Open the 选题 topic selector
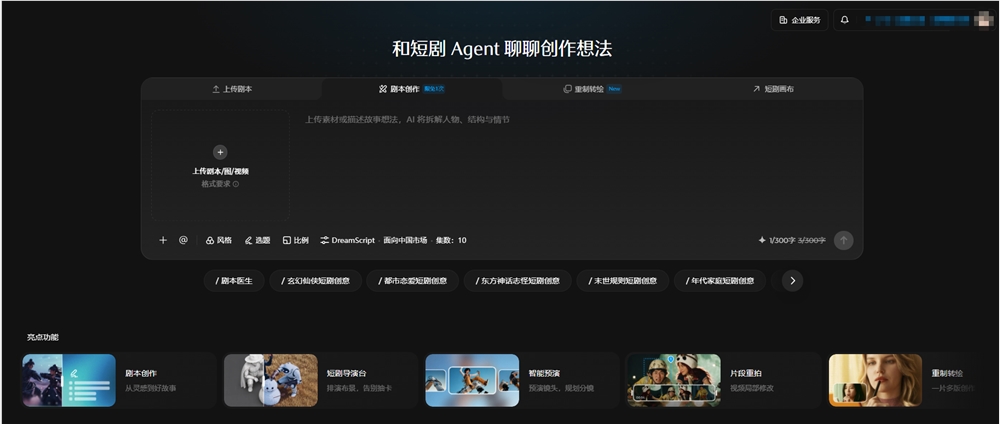 click(x=257, y=240)
